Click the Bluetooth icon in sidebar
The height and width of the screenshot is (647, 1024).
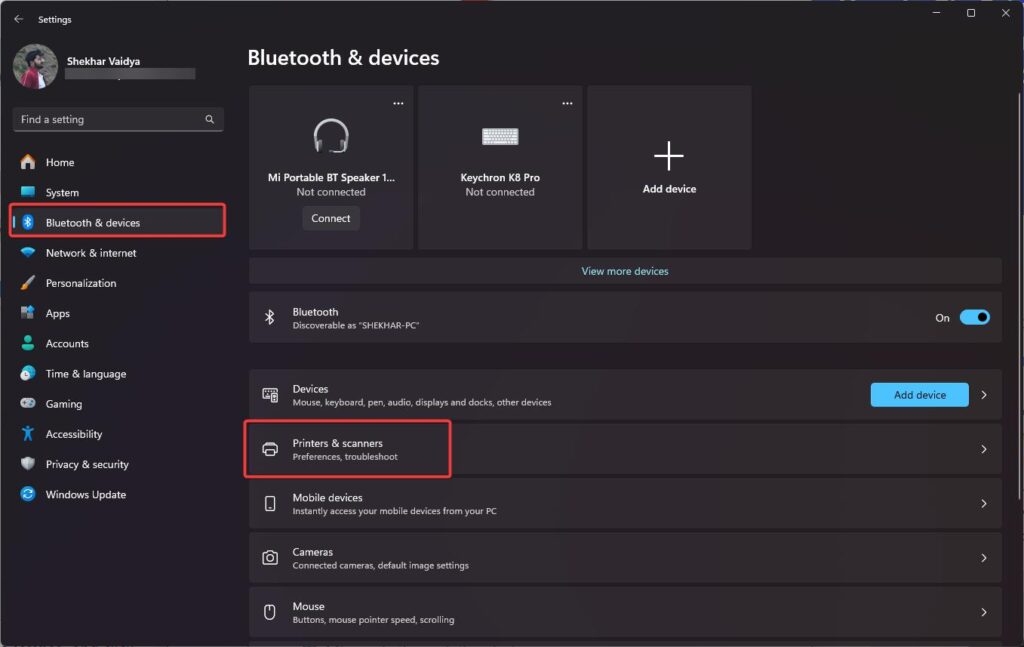[x=27, y=223]
